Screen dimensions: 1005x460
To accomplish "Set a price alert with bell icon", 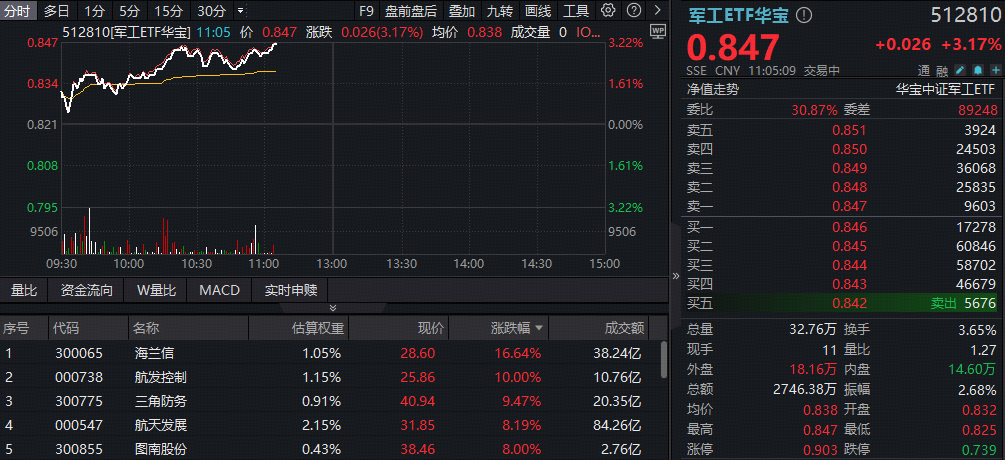I will [x=977, y=71].
